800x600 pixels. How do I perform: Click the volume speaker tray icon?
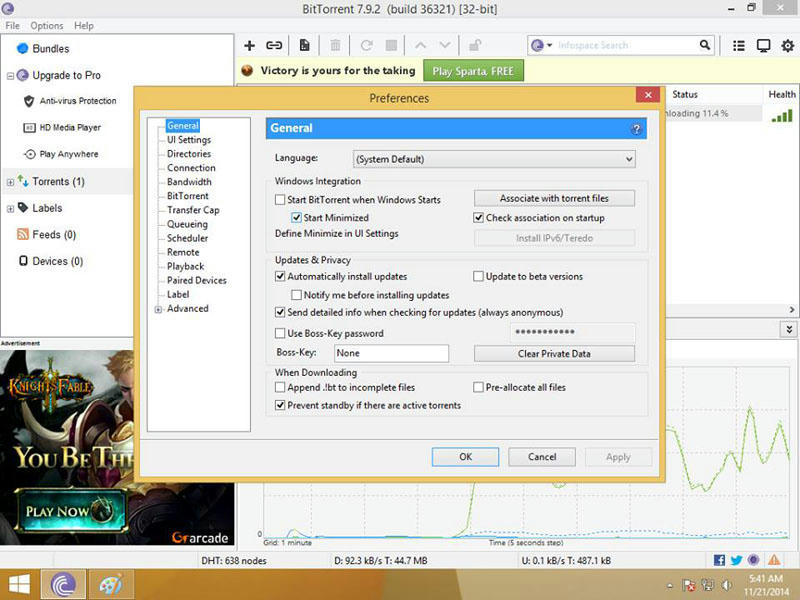click(727, 585)
